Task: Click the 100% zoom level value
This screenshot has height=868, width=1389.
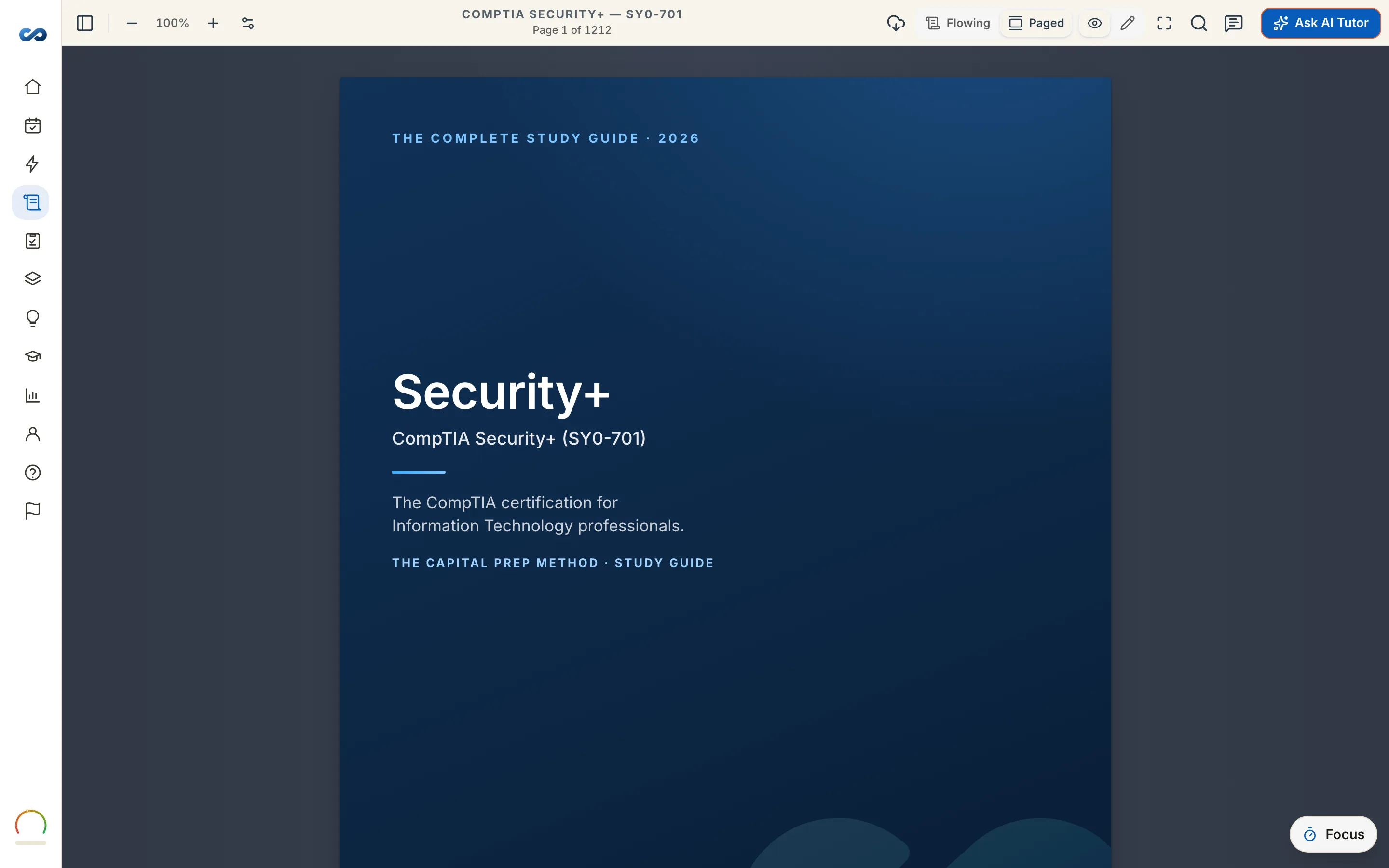Action: point(172,23)
